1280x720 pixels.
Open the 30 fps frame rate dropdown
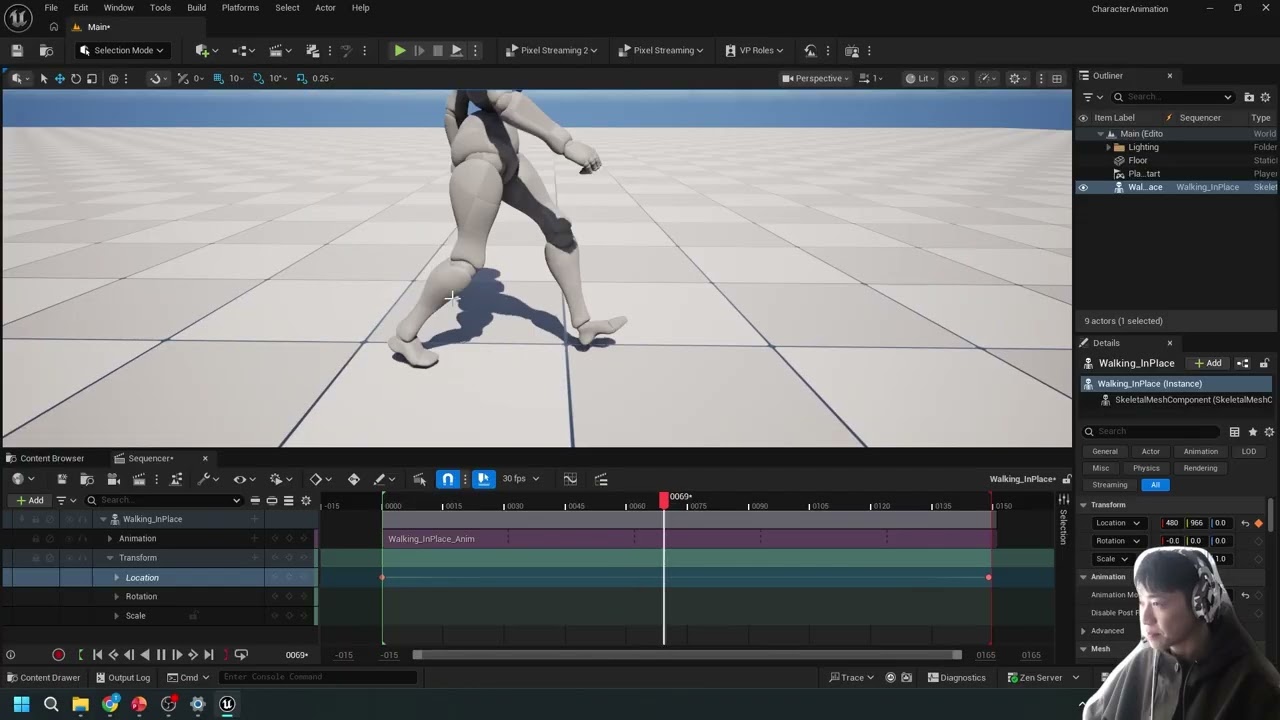(520, 479)
